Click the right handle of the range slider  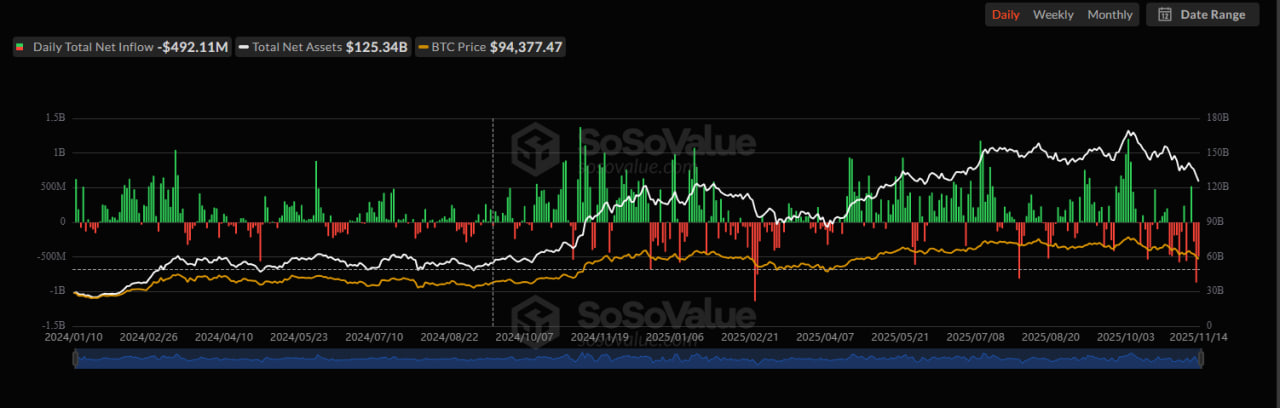click(1198, 360)
